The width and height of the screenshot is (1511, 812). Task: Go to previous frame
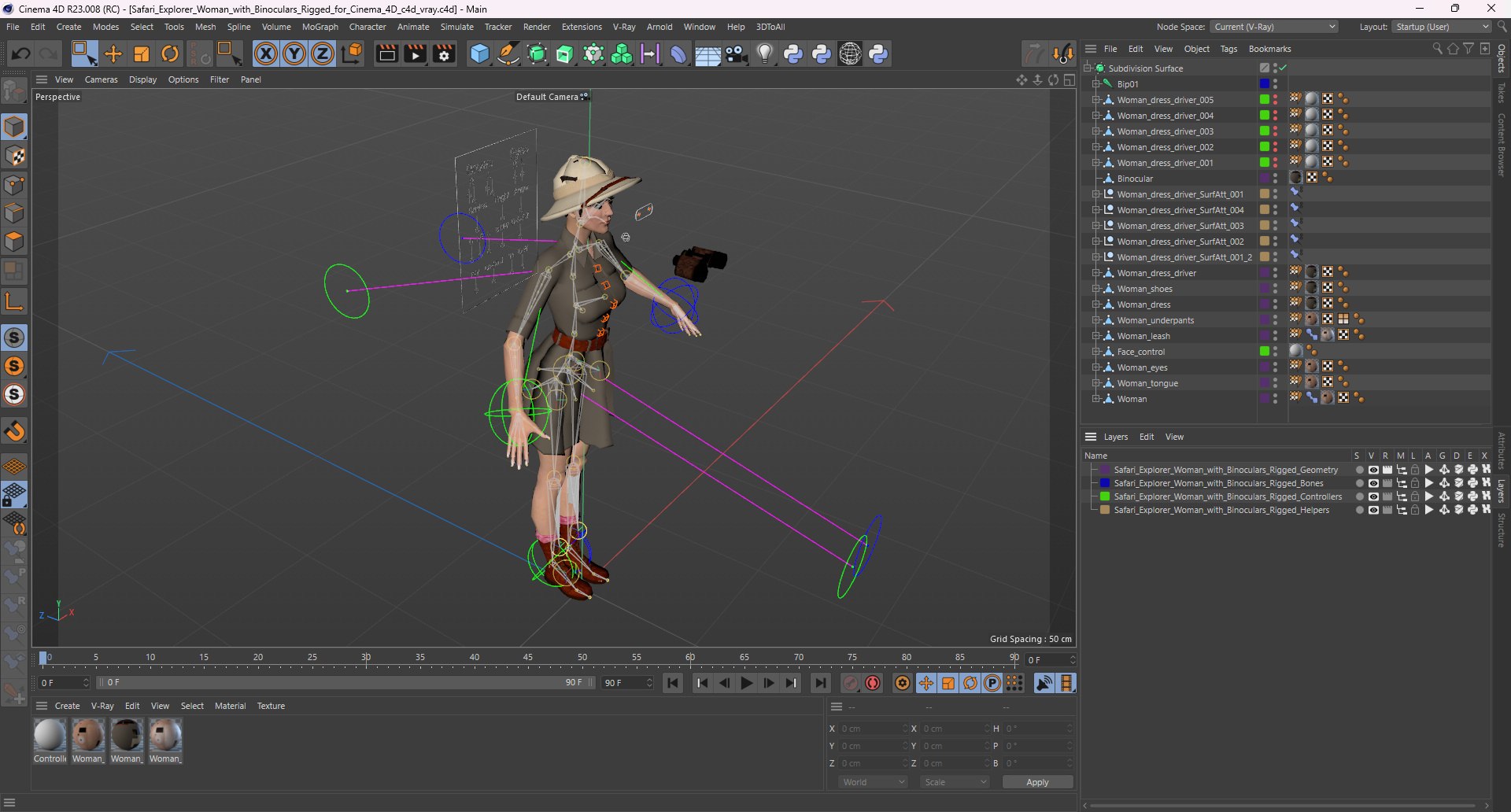tap(725, 683)
